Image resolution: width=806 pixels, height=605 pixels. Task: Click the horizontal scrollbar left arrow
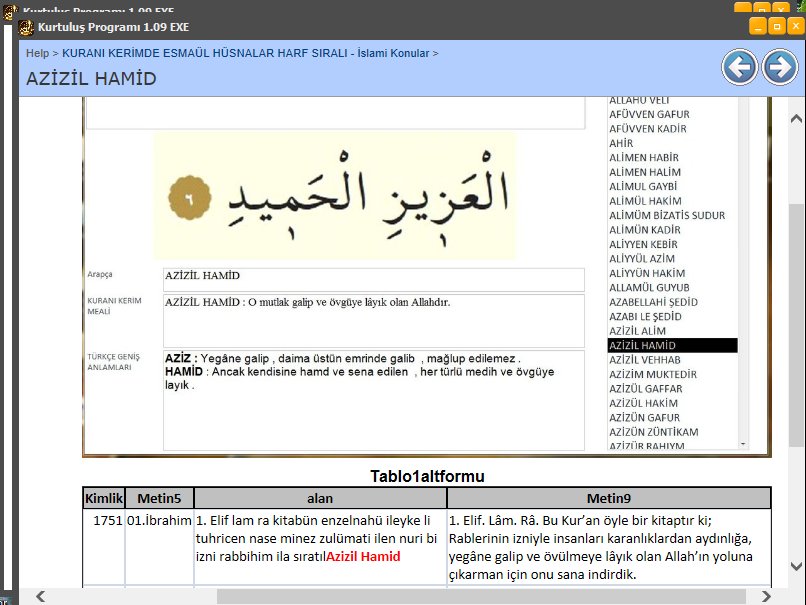tap(41, 596)
